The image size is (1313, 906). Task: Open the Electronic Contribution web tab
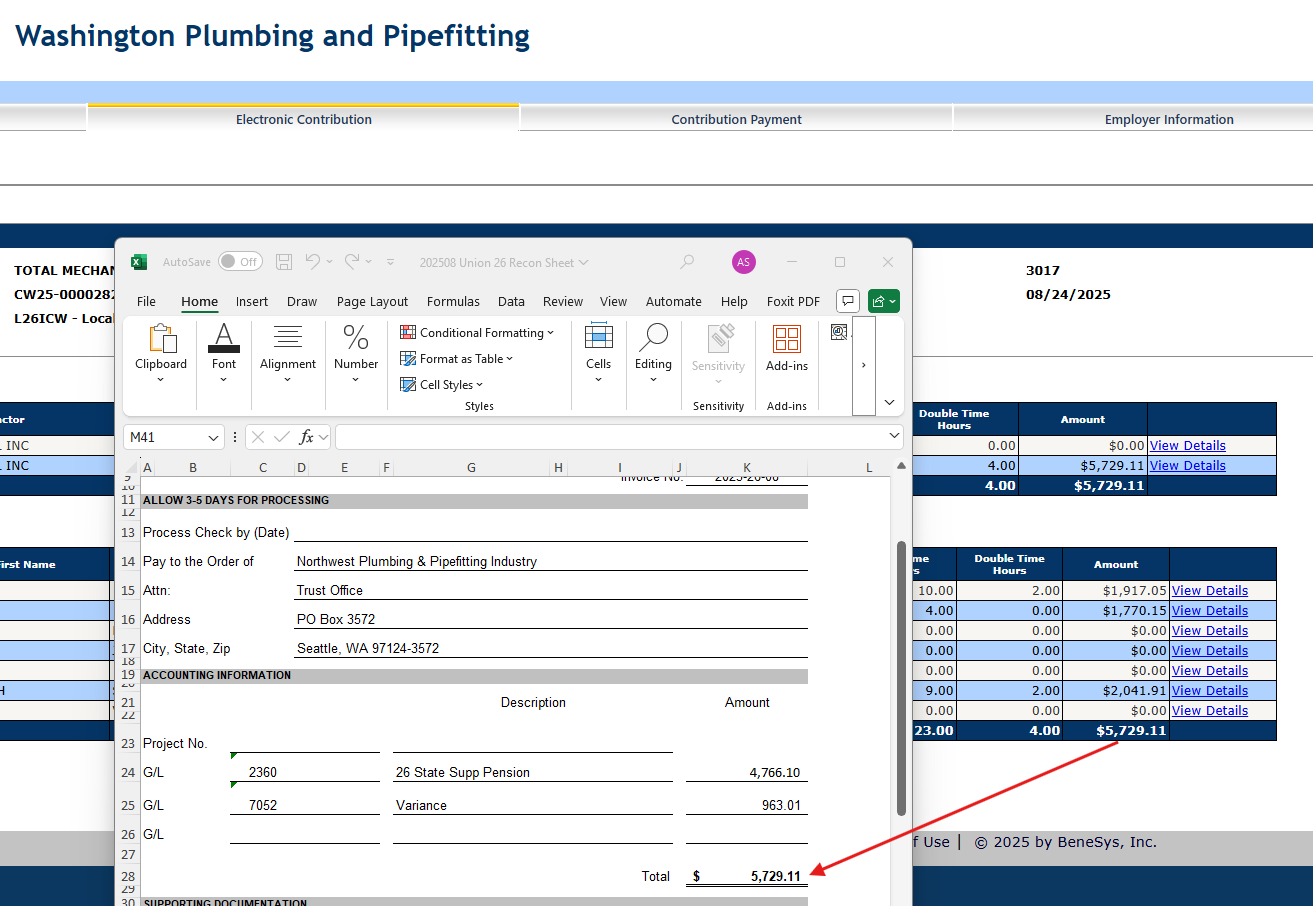point(304,119)
